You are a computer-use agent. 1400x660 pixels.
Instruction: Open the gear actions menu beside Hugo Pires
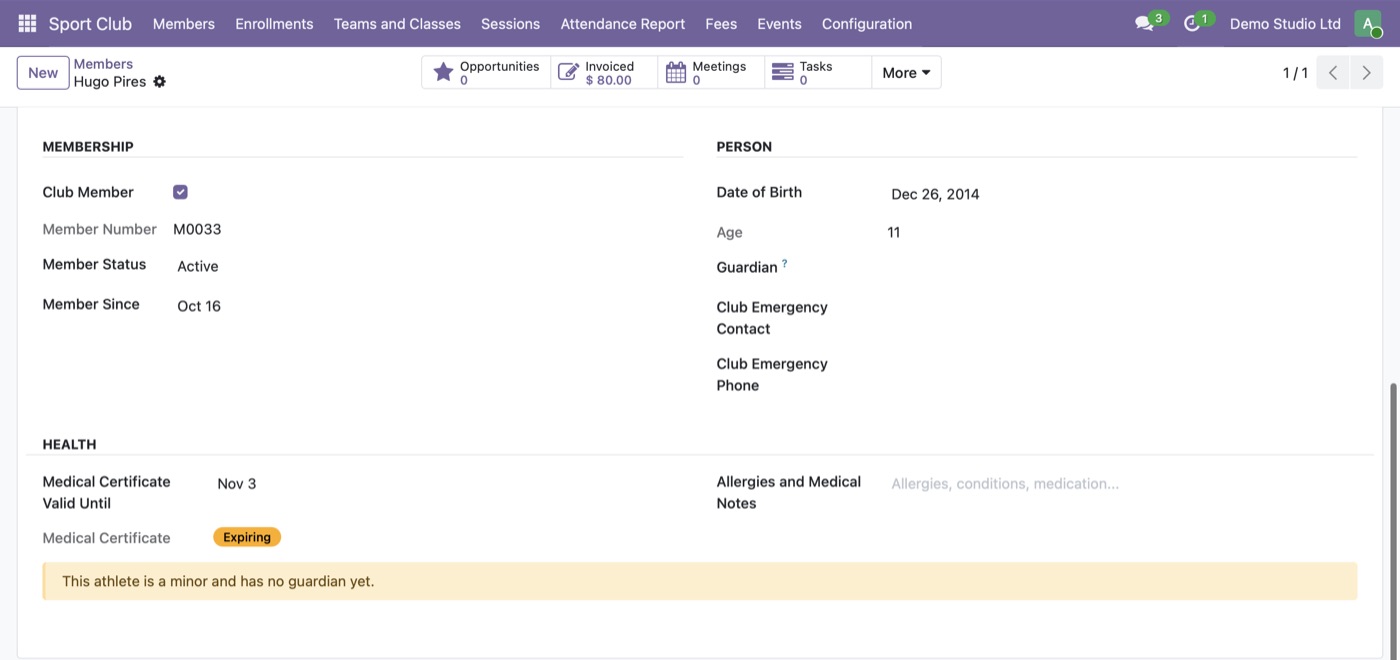pyautogui.click(x=160, y=82)
